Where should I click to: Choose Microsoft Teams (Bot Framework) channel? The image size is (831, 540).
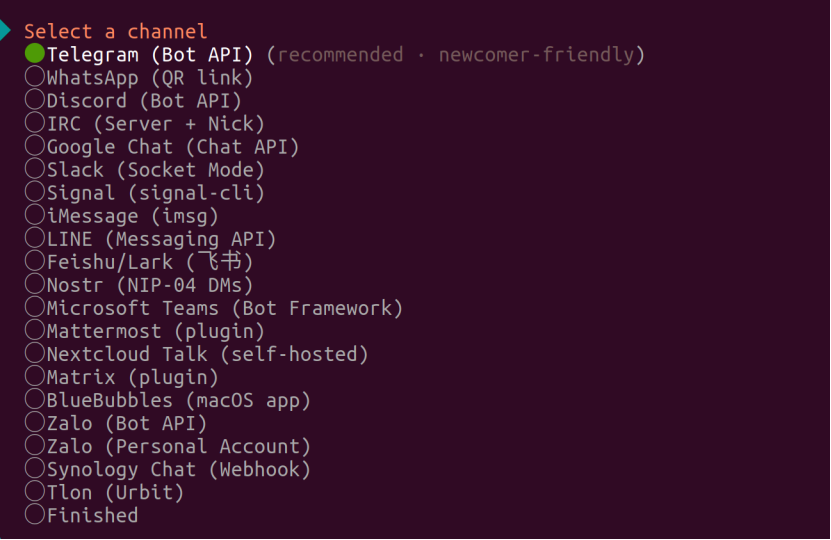tap(35, 308)
